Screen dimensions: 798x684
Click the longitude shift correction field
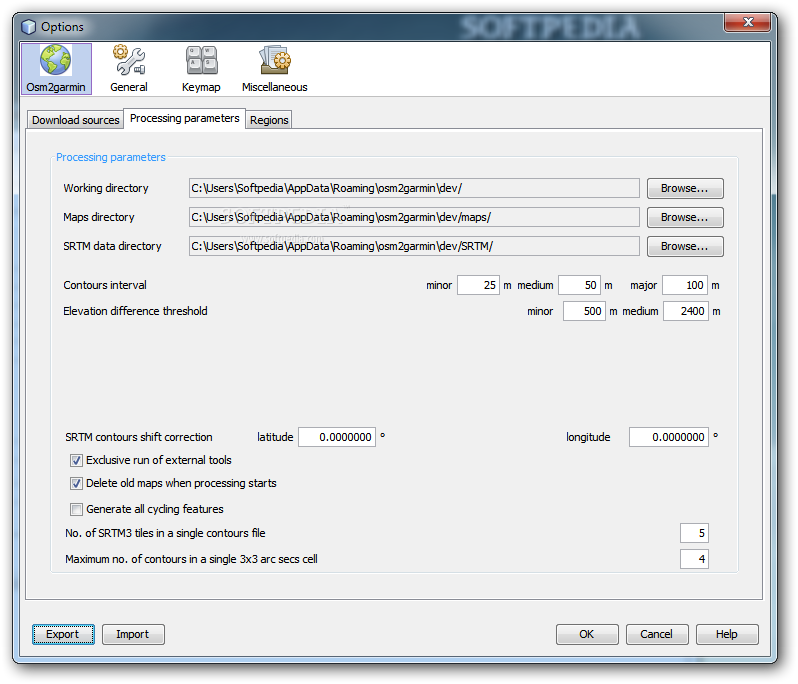click(669, 438)
